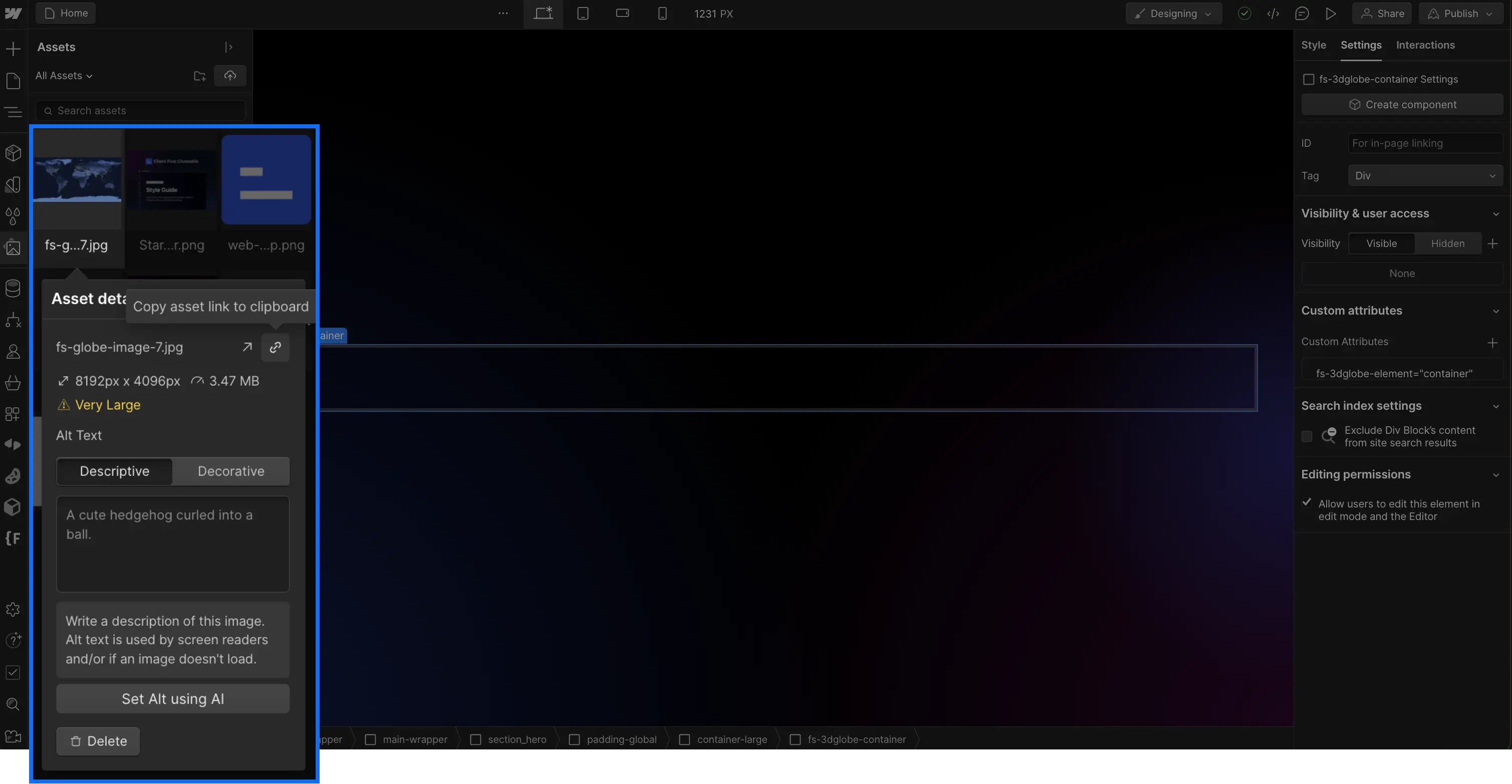This screenshot has height=784, width=1512.
Task: Click the Preview play button icon
Action: pyautogui.click(x=1331, y=14)
